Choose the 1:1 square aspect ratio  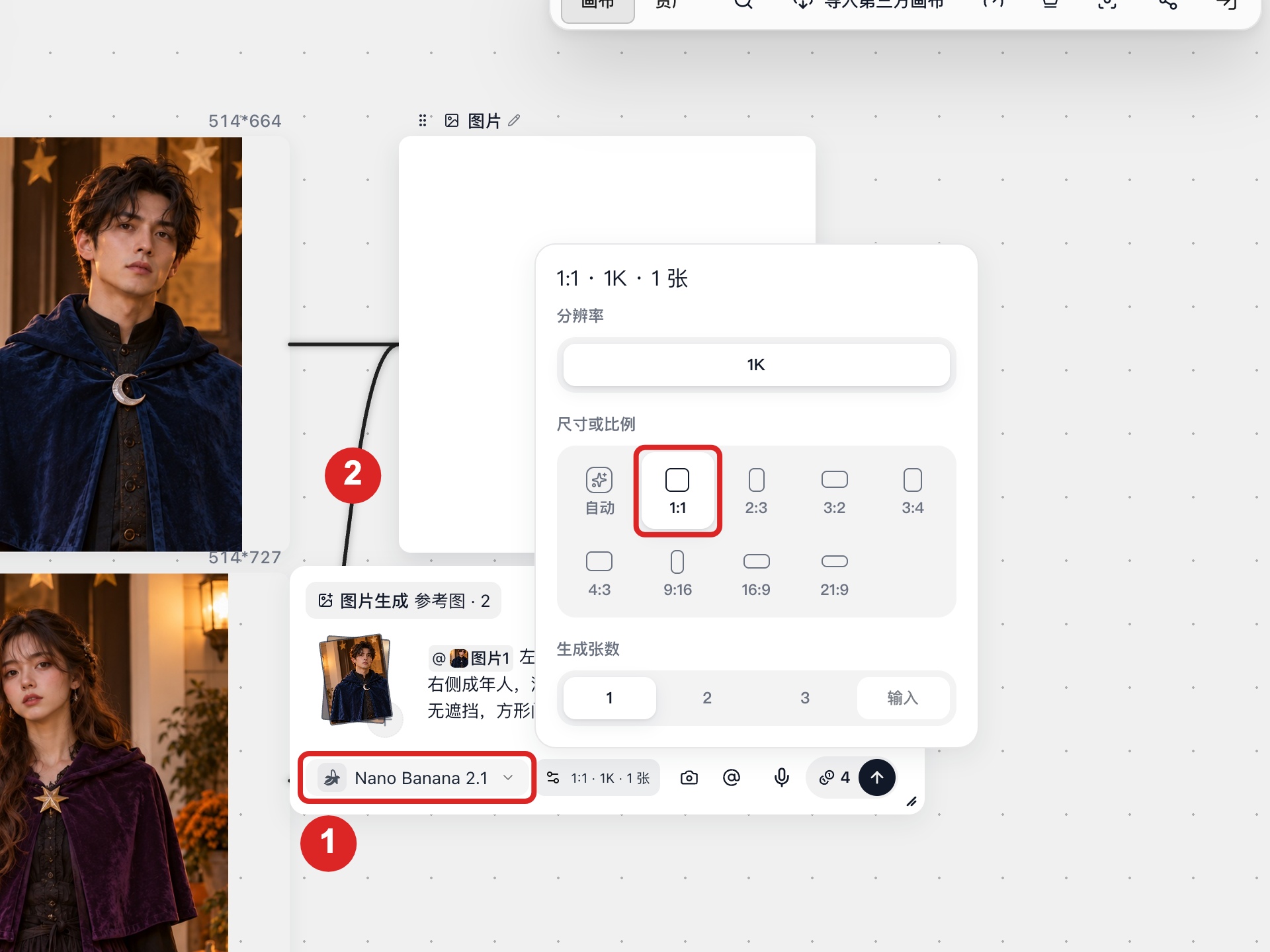(677, 491)
